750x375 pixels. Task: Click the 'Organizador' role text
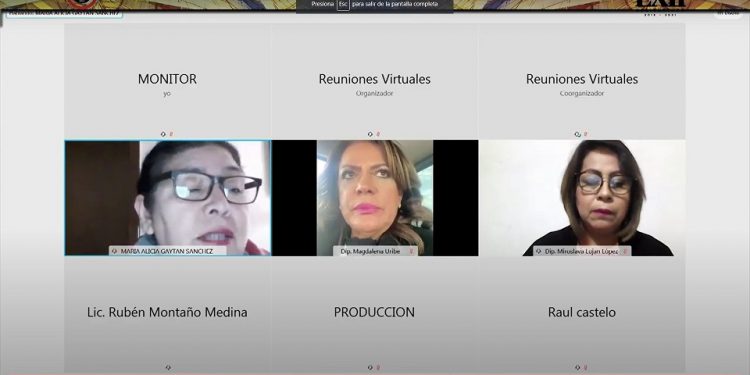click(x=375, y=94)
